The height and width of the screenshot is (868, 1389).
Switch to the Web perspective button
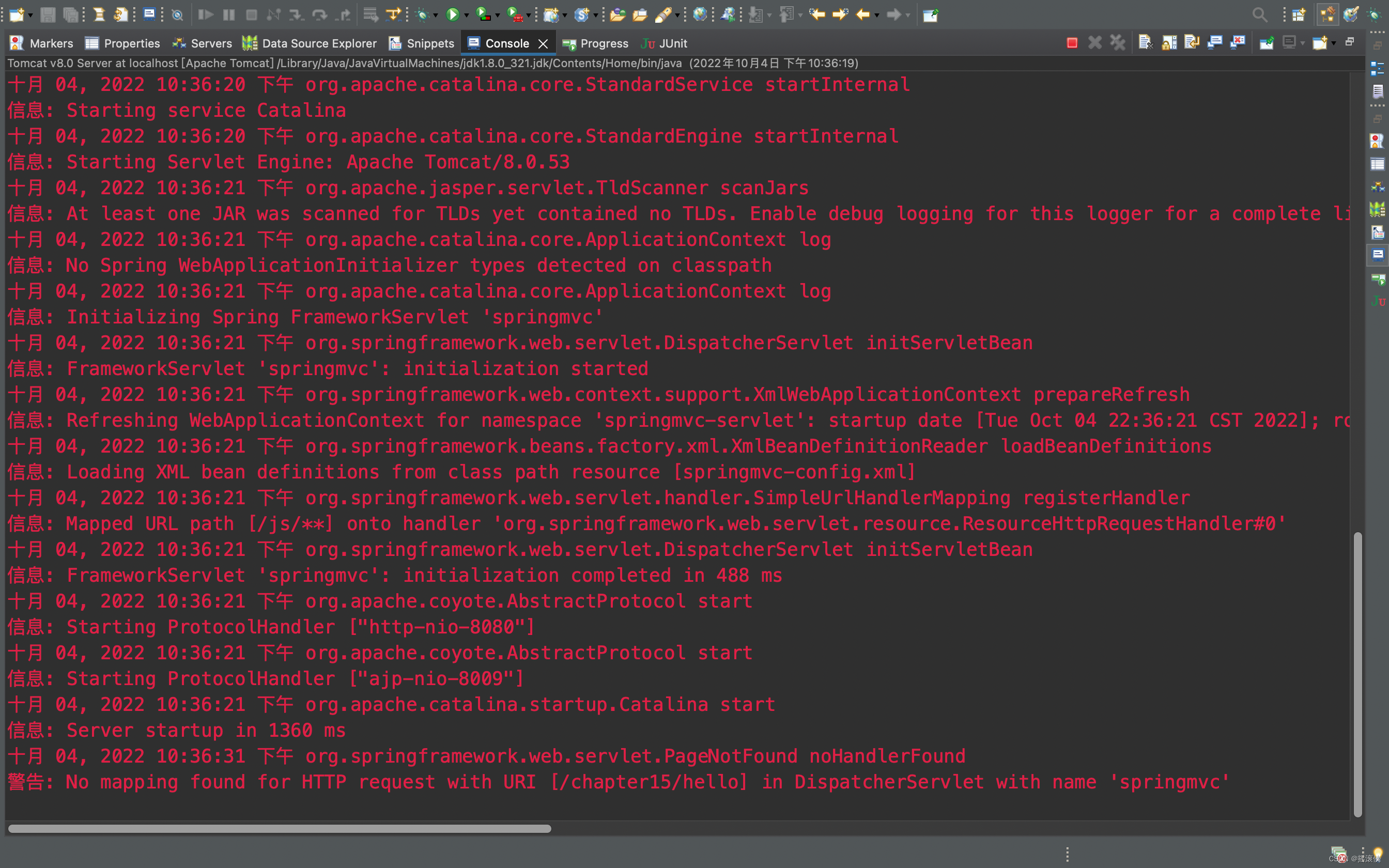[1351, 14]
